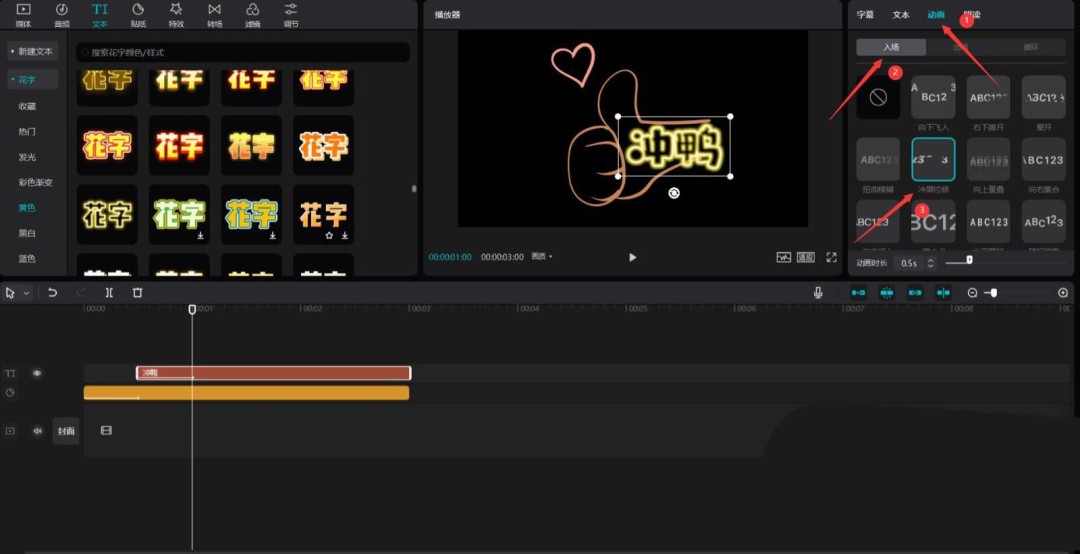
Task: Open the 媒体 media panel
Action: [23, 14]
